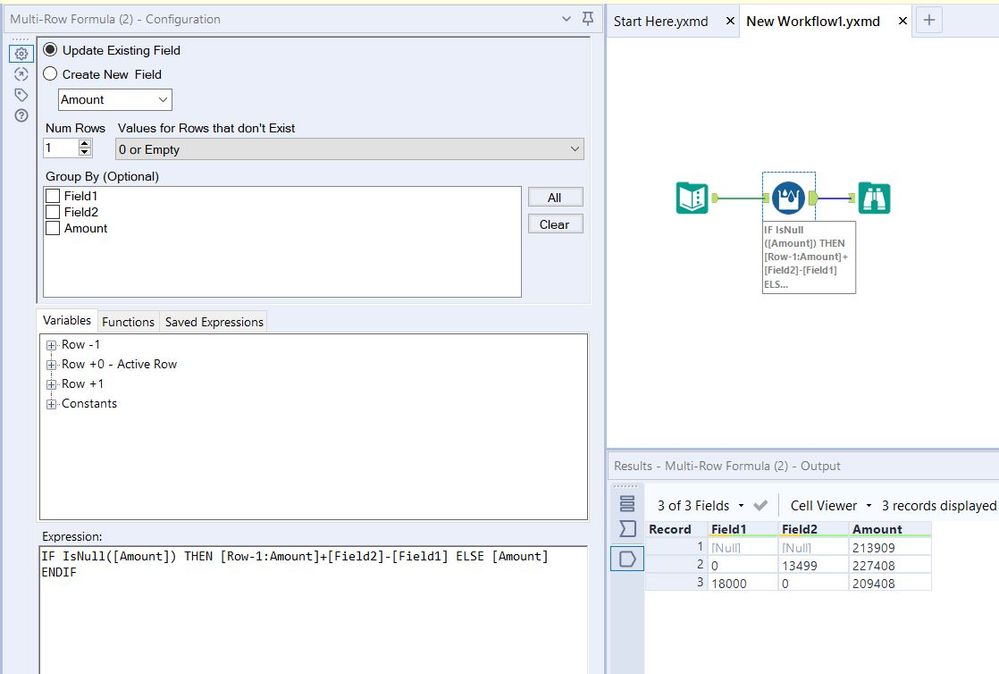Select the cell with Amount 227408
Image resolution: width=999 pixels, height=674 pixels.
pos(890,565)
